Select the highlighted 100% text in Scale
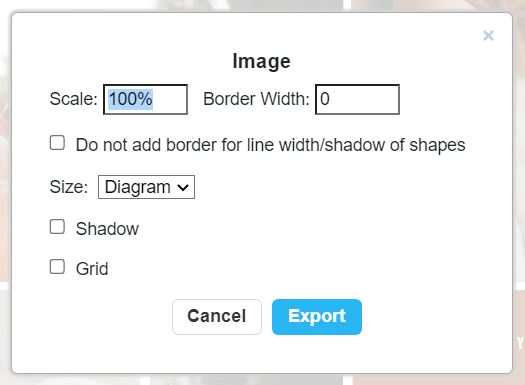 pyautogui.click(x=131, y=99)
